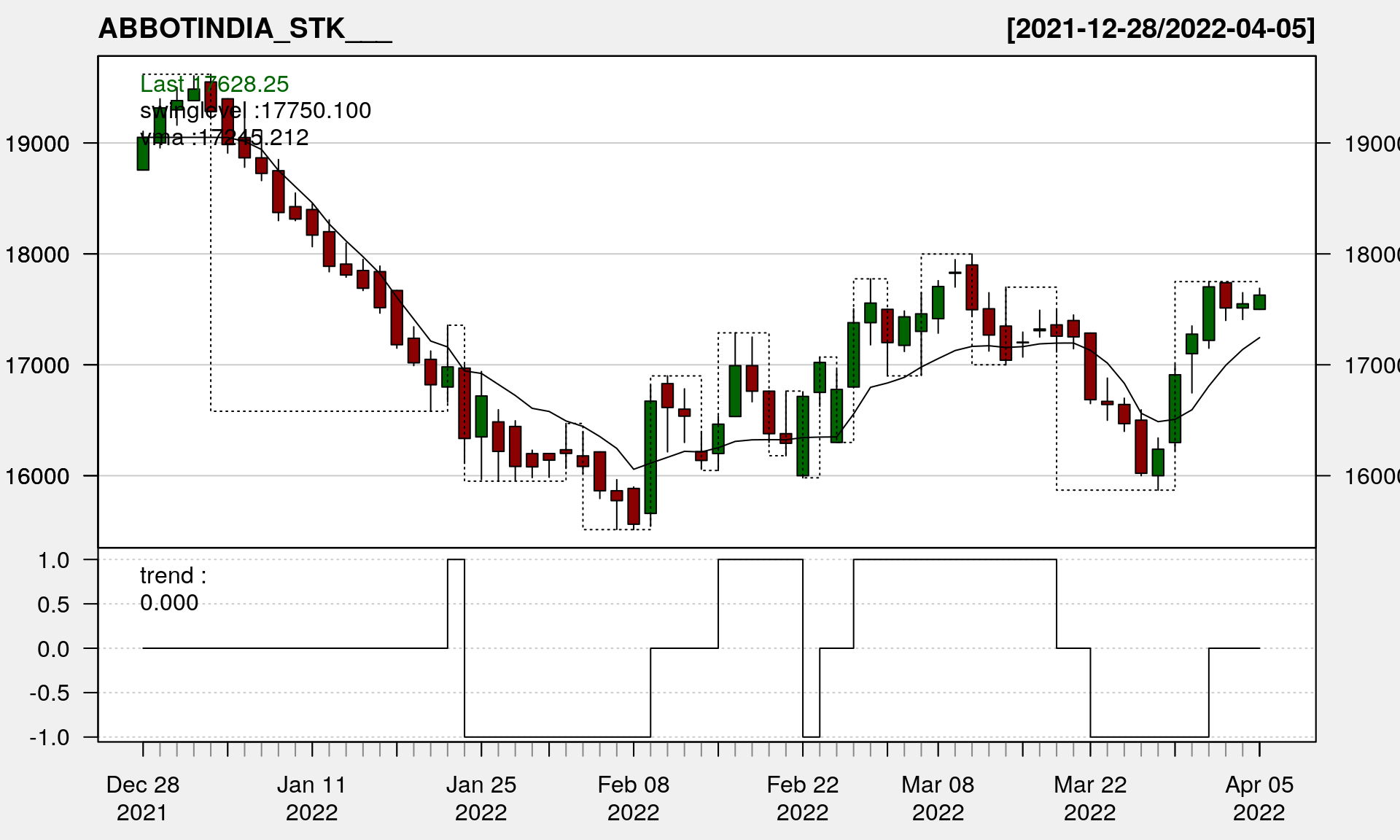Click the Last 17628.25 price label
1400x840 pixels.
[214, 85]
